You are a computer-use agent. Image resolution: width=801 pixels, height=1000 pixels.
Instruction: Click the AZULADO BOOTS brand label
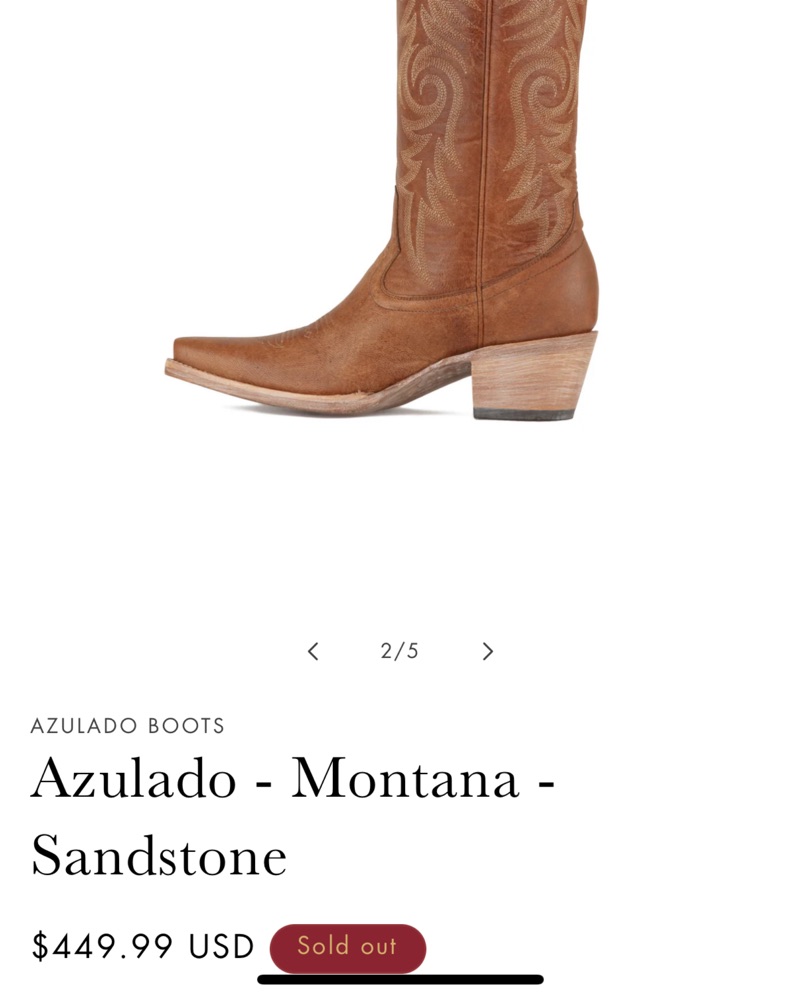(128, 726)
